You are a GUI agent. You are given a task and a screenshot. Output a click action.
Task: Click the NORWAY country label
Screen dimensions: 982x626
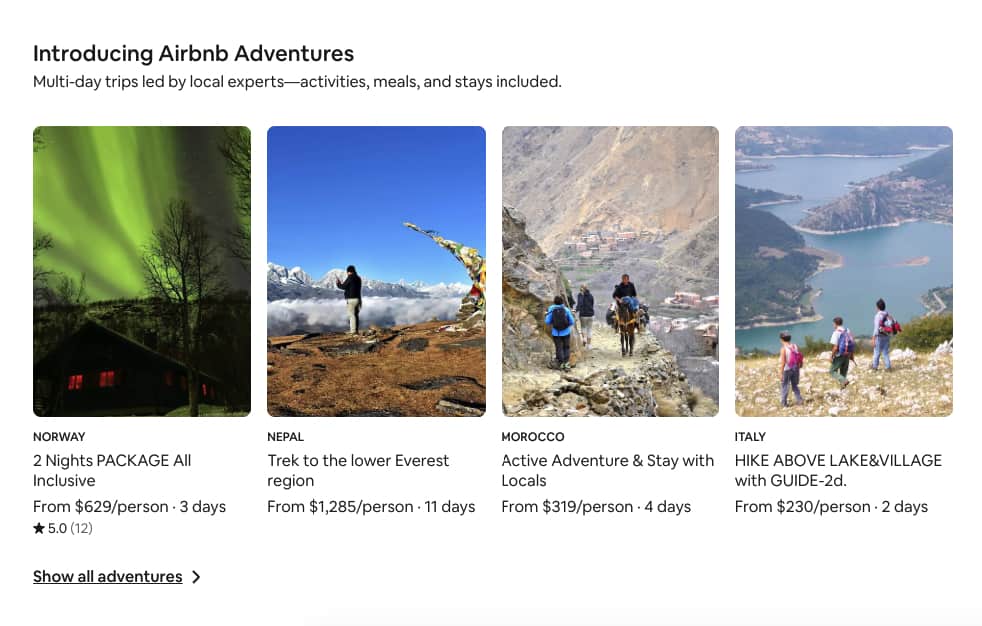[59, 437]
